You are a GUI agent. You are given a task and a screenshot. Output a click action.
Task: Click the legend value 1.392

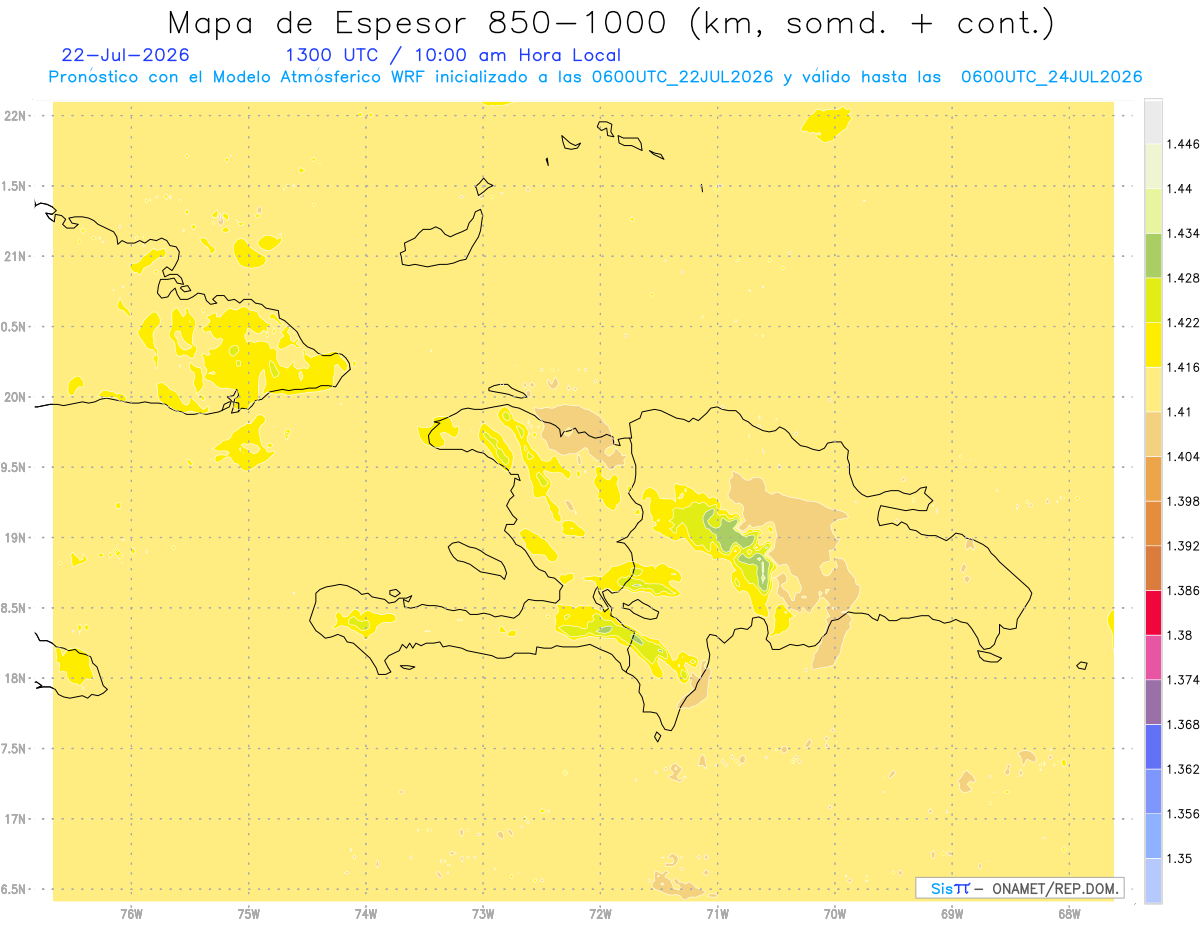pos(1183,546)
